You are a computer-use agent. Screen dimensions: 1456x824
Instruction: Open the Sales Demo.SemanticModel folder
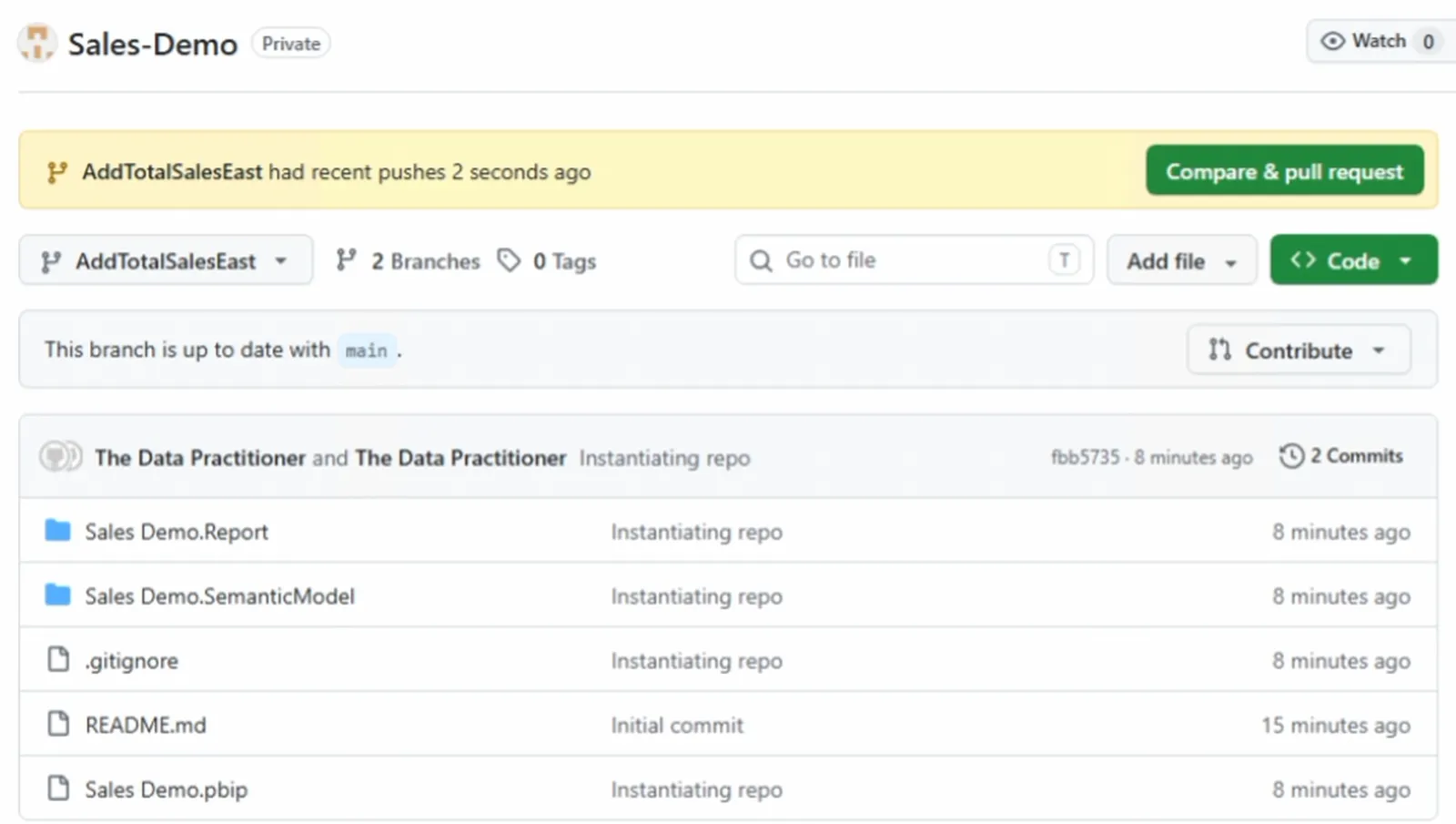point(219,596)
